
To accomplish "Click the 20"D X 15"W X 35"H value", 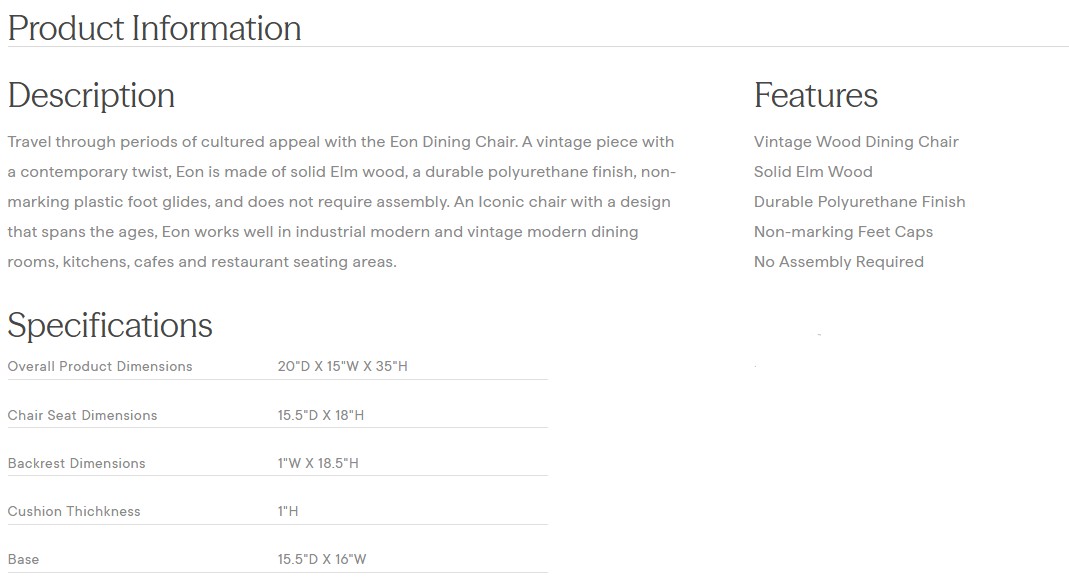I will pos(342,366).
